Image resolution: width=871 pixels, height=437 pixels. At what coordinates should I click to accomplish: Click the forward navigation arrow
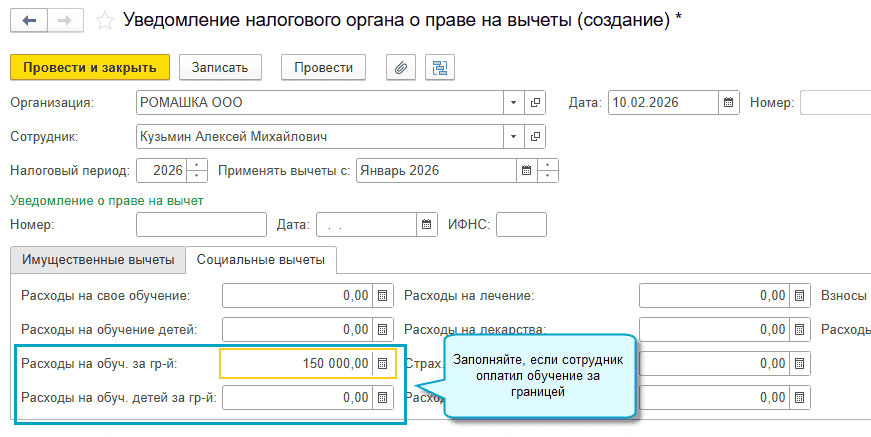click(x=64, y=20)
